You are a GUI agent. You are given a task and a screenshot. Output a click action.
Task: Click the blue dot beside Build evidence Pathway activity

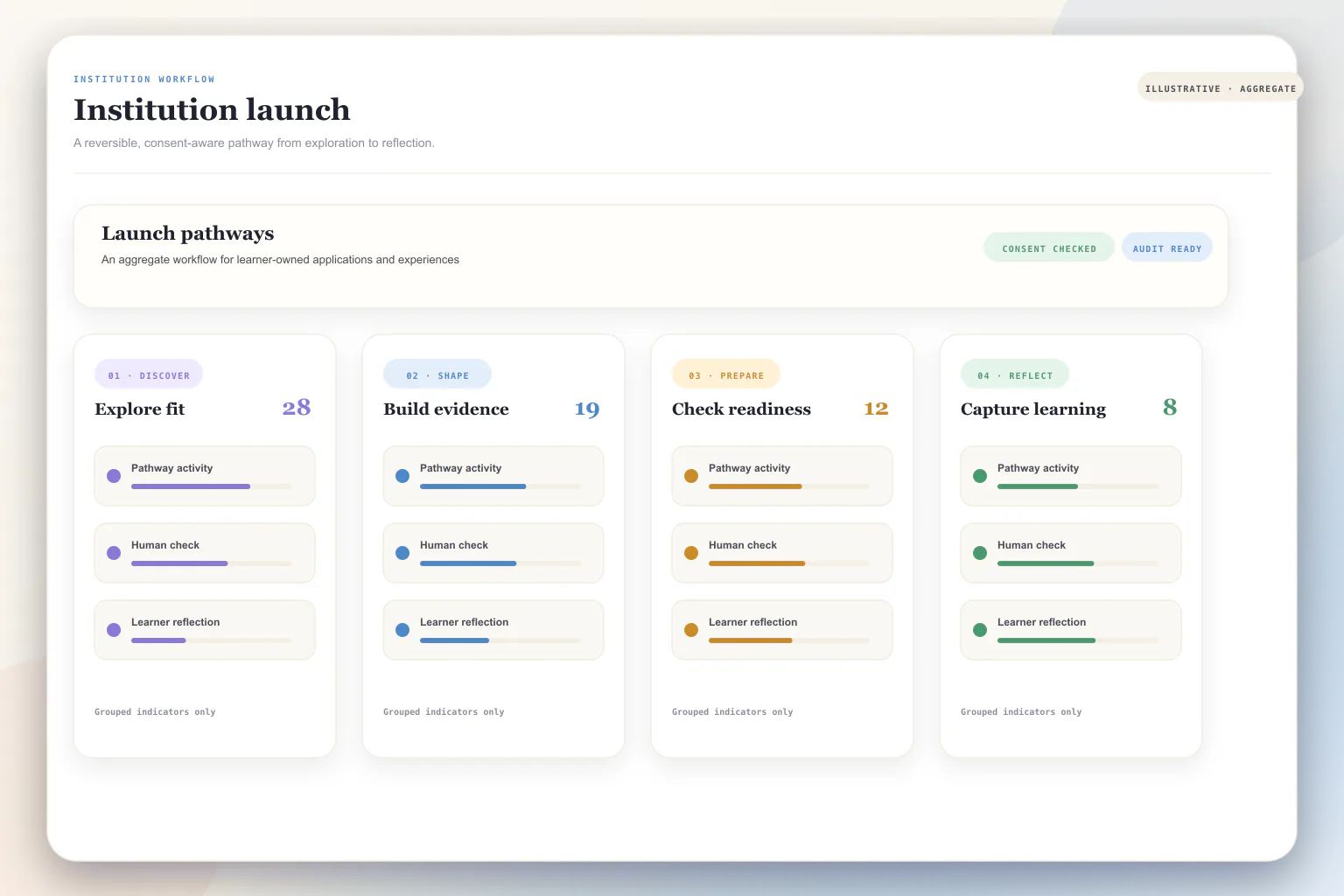(x=402, y=476)
